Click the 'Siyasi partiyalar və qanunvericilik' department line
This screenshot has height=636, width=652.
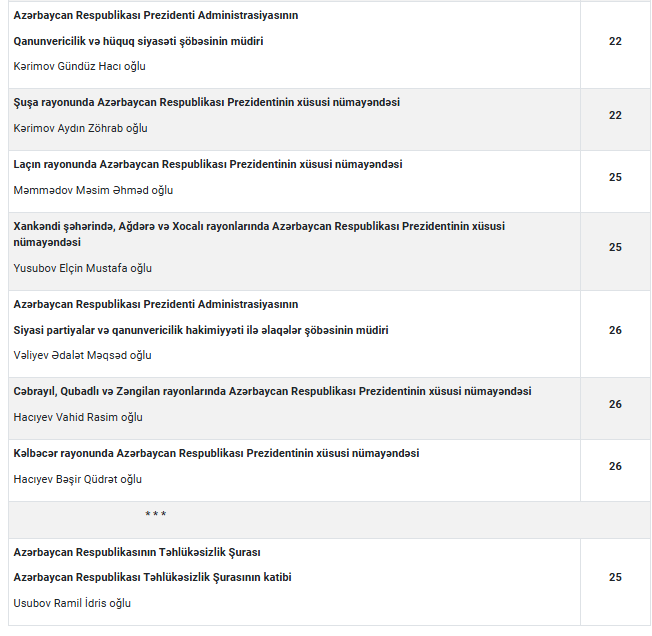point(201,330)
